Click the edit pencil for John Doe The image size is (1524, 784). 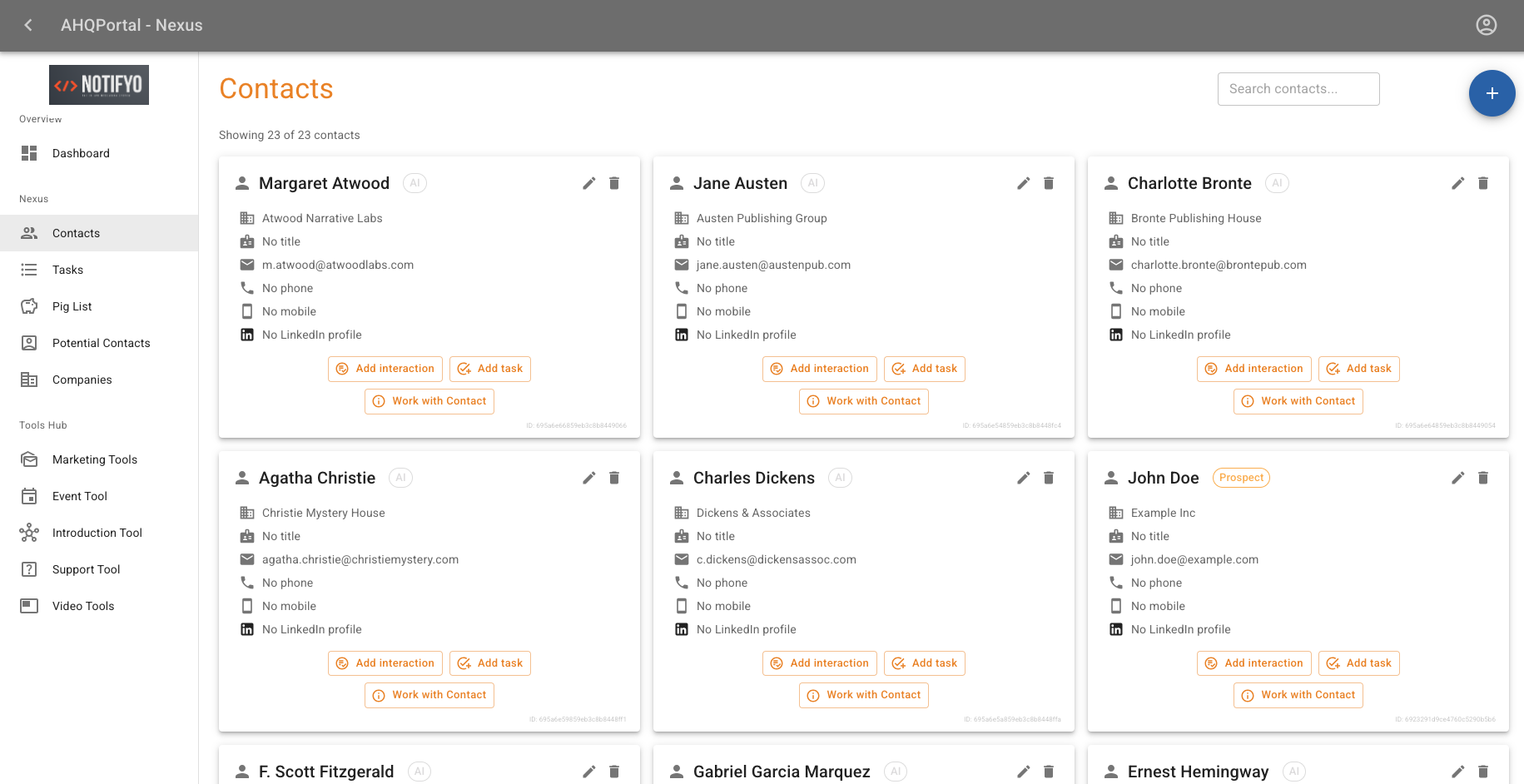[1458, 478]
